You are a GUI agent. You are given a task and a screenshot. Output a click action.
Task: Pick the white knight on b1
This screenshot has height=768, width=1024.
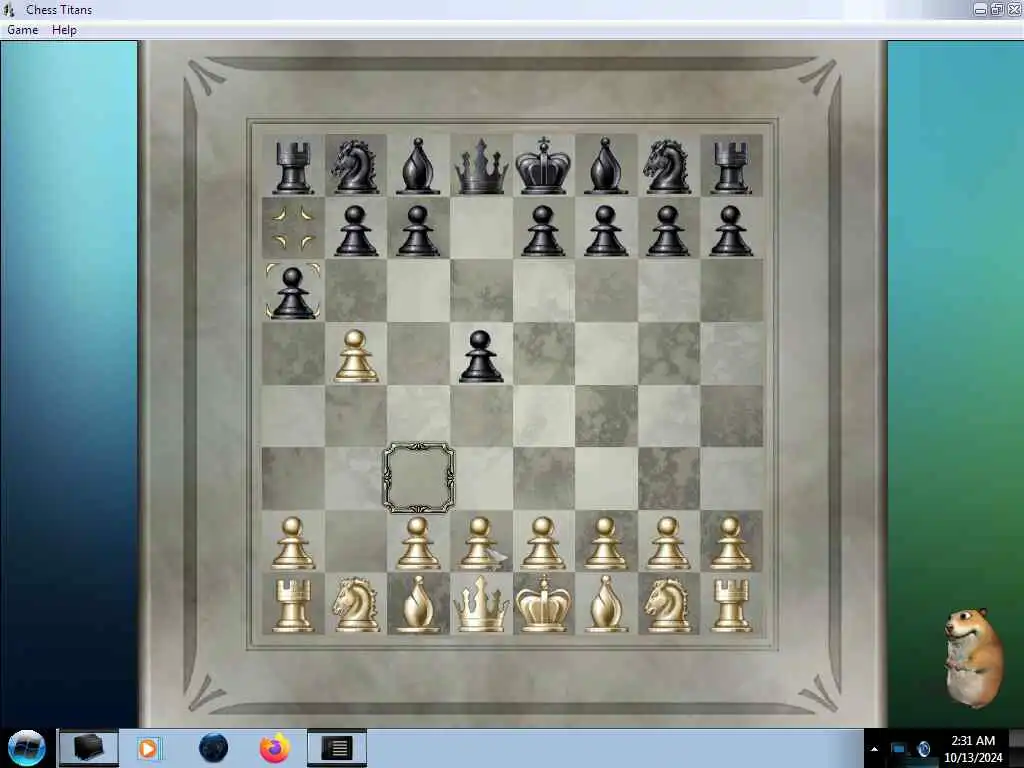pyautogui.click(x=355, y=605)
